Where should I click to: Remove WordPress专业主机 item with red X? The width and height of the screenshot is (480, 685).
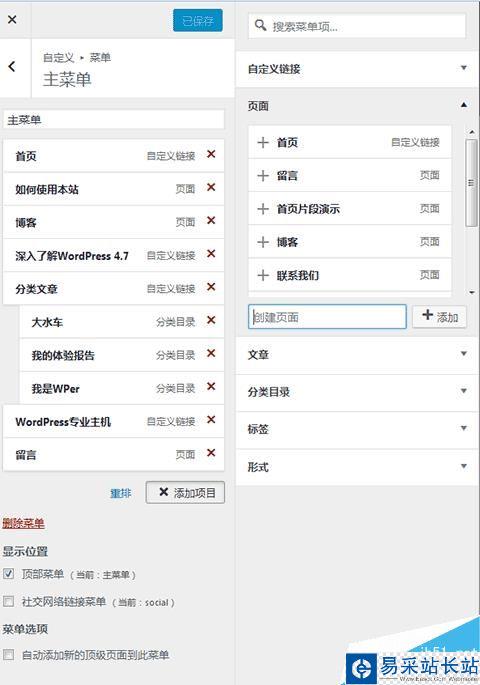coord(211,419)
